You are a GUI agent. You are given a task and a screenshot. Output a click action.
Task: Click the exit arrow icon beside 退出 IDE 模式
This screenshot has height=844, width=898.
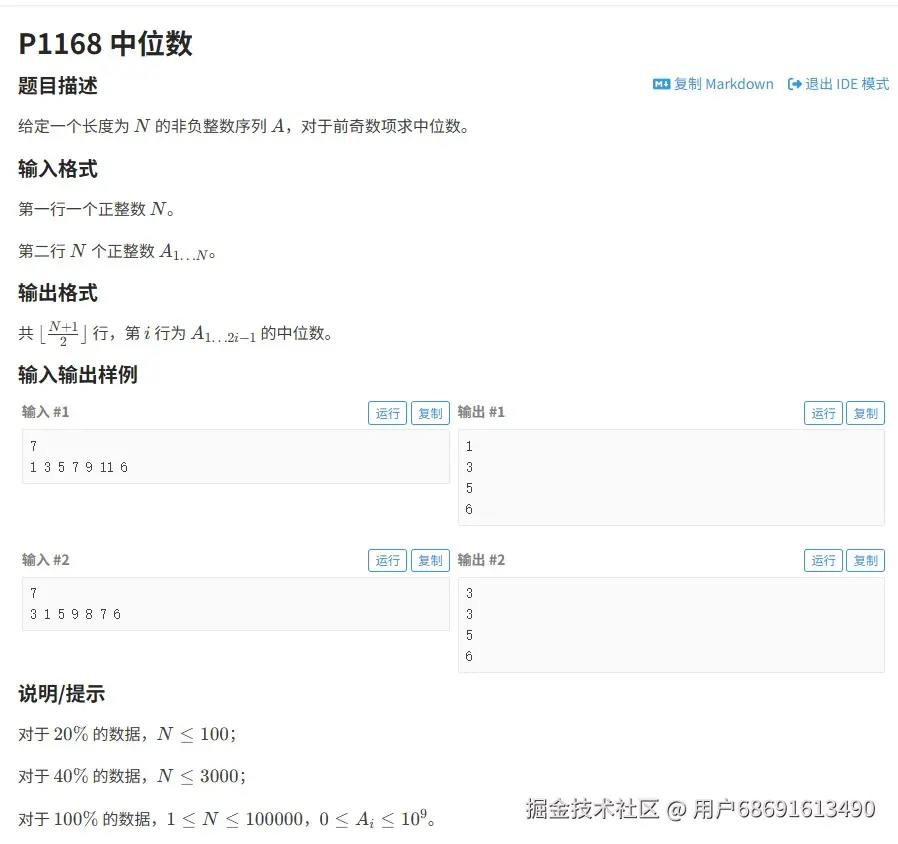point(793,85)
